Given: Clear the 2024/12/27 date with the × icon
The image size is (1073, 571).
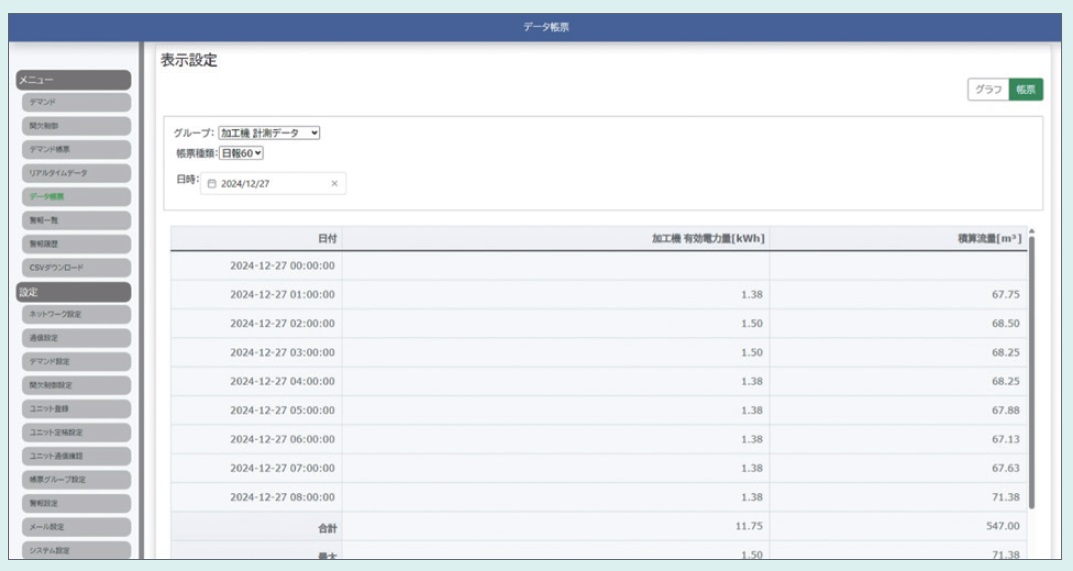Looking at the screenshot, I should pyautogui.click(x=334, y=183).
